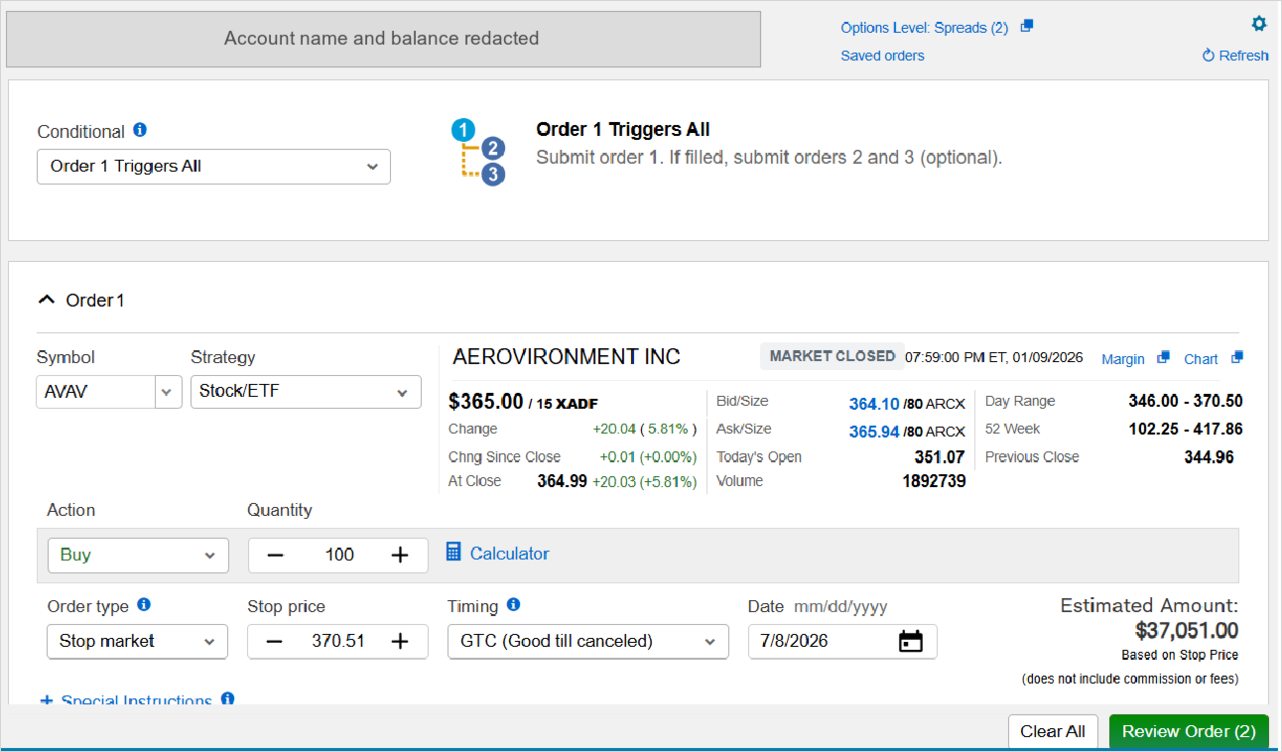Click the Previous Close value 344.96

tap(1208, 457)
